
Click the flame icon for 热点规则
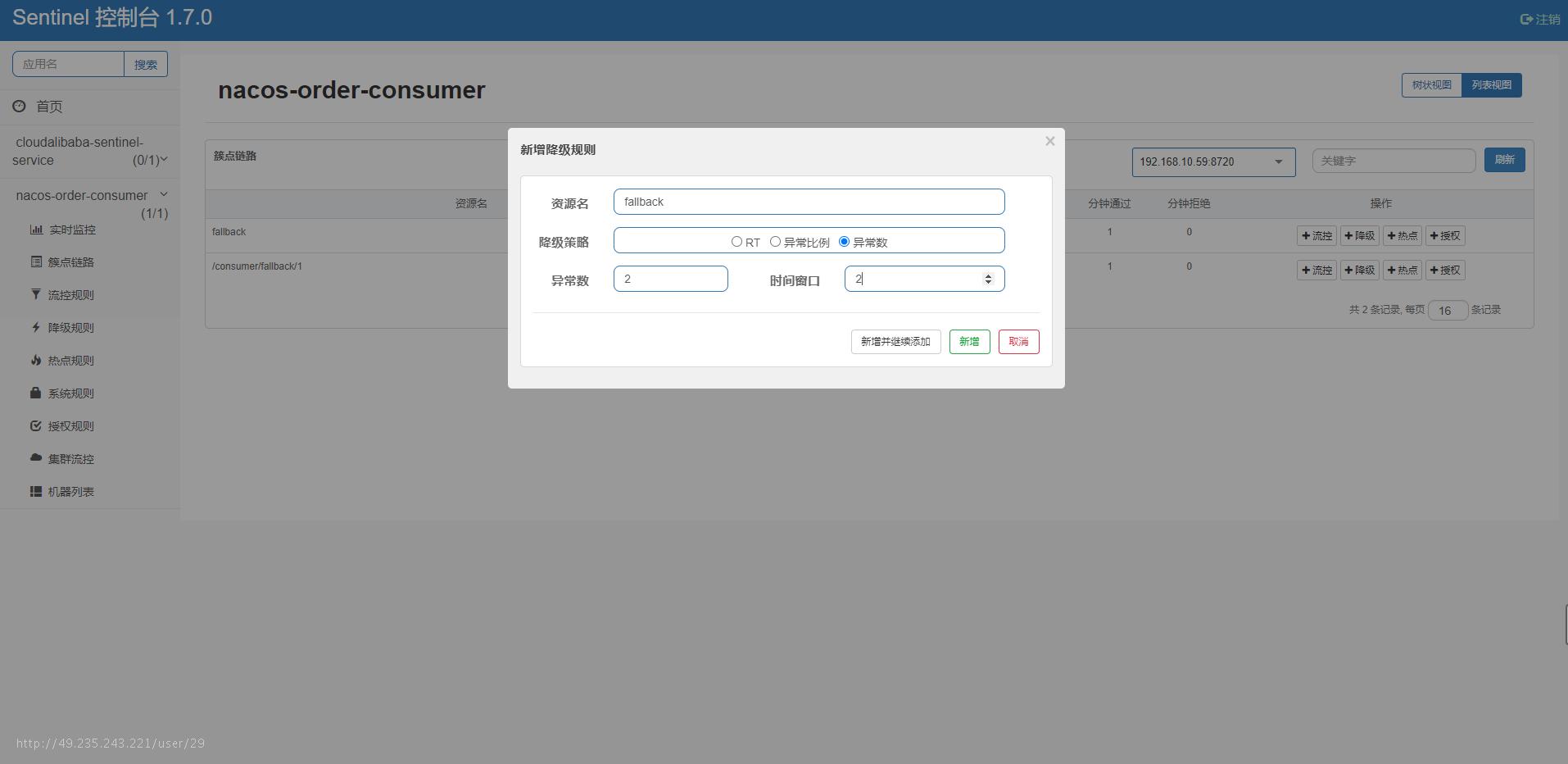pos(36,360)
